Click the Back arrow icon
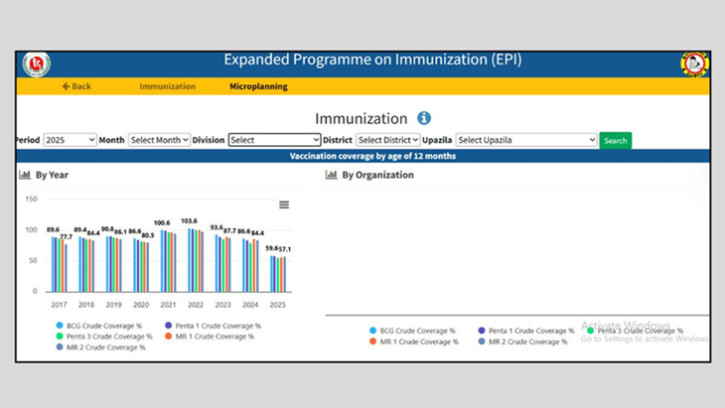725x408 pixels. click(x=66, y=87)
